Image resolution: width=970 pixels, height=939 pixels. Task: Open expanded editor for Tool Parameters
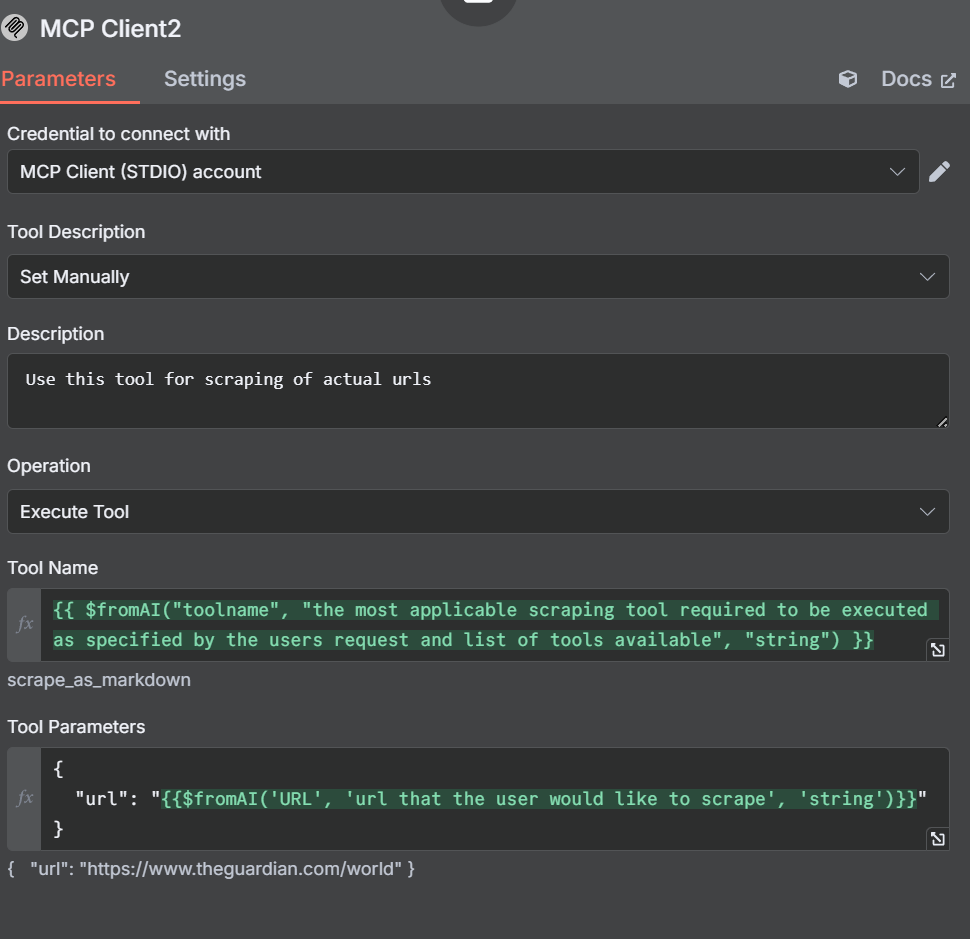pos(937,839)
